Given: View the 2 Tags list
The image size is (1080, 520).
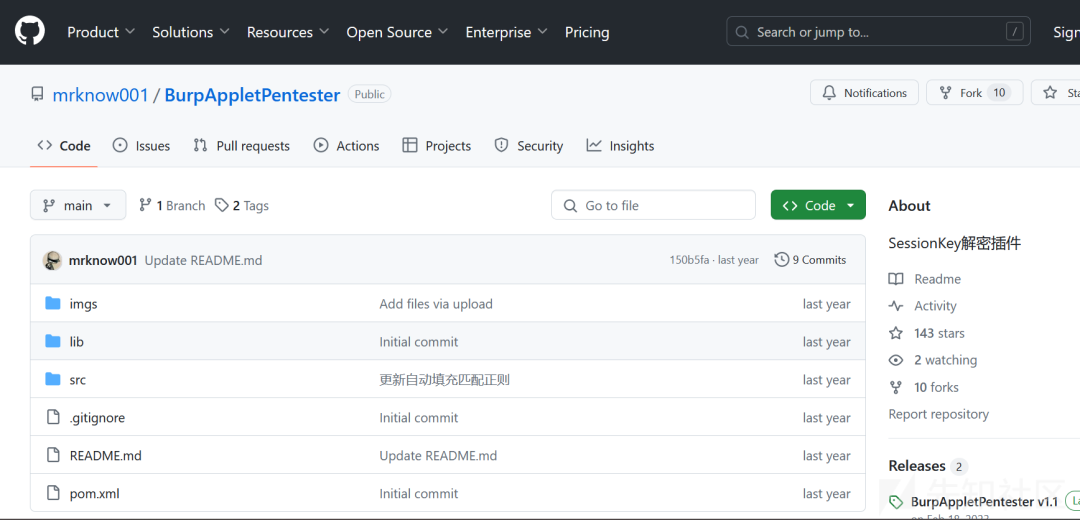Looking at the screenshot, I should click(242, 205).
